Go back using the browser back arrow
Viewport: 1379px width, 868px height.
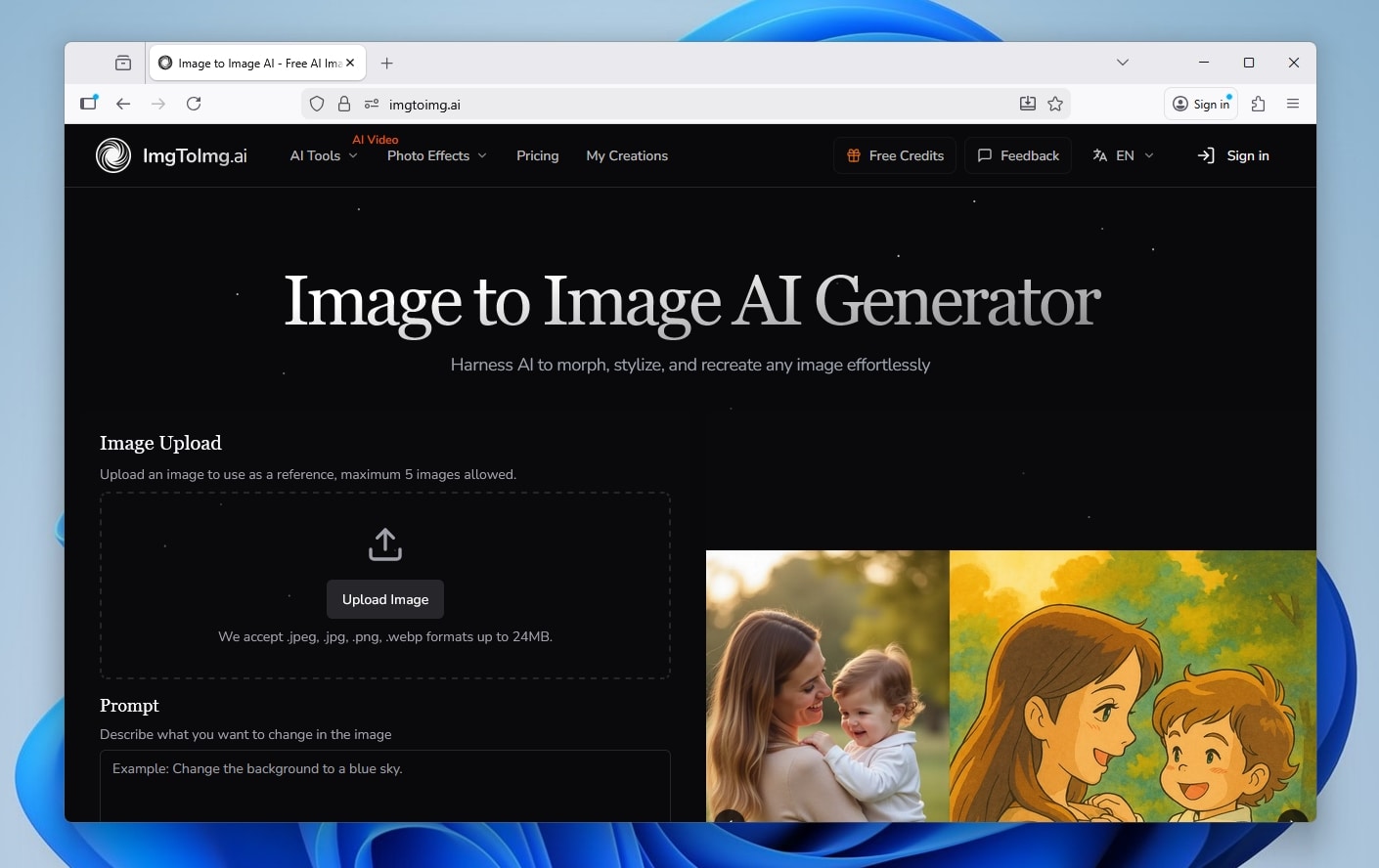coord(123,104)
